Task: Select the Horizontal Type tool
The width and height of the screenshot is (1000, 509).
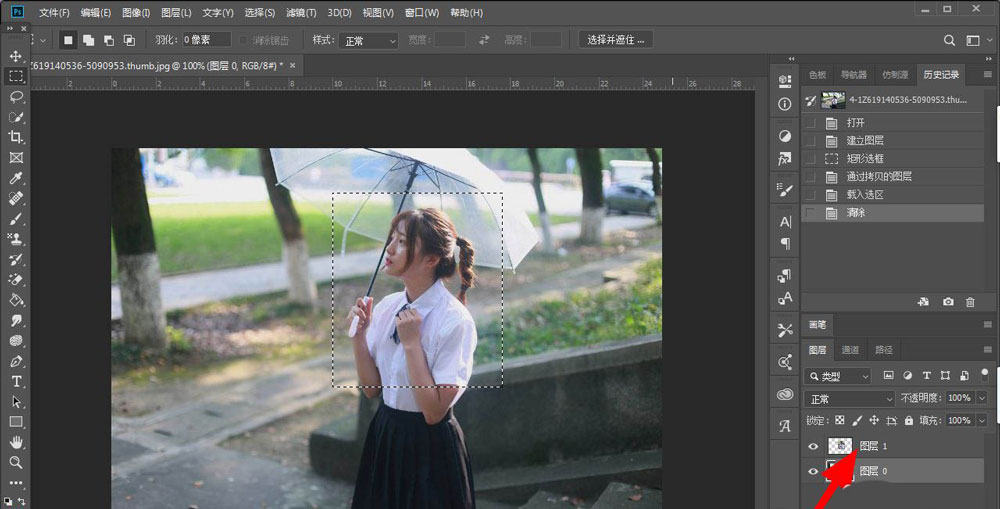Action: [x=16, y=382]
